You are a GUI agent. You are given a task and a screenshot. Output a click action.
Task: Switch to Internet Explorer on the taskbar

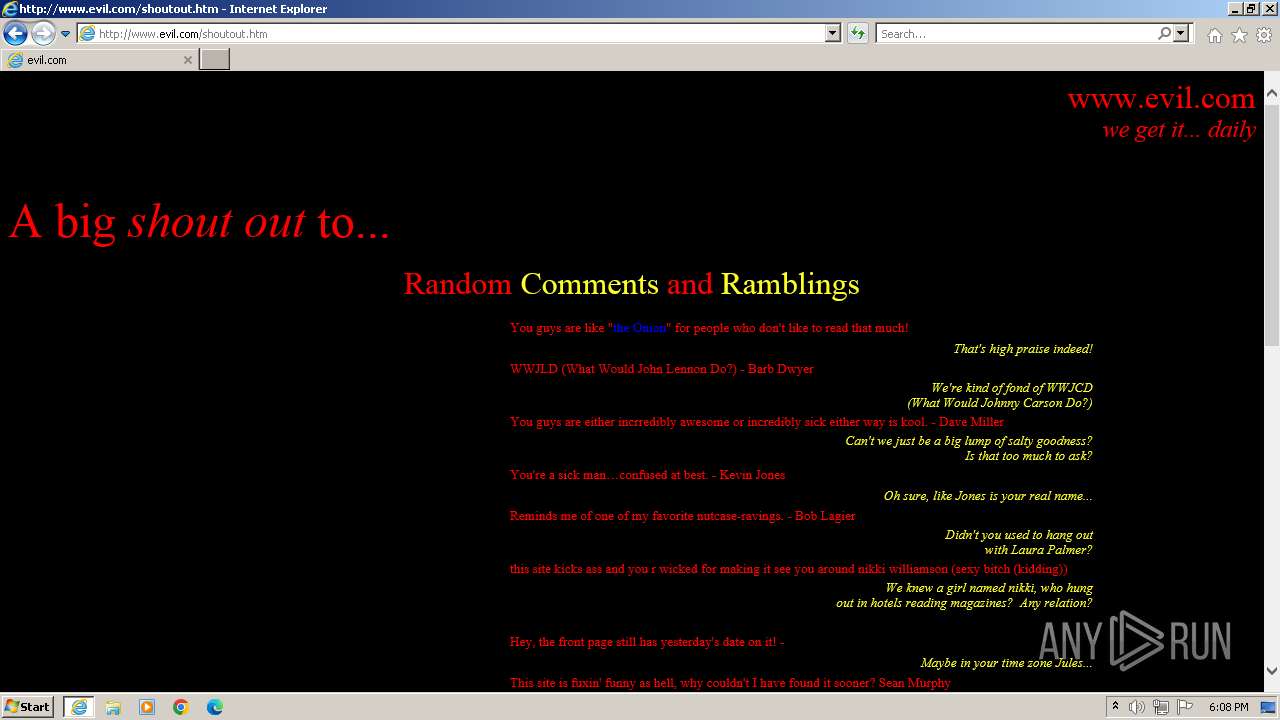tap(79, 706)
